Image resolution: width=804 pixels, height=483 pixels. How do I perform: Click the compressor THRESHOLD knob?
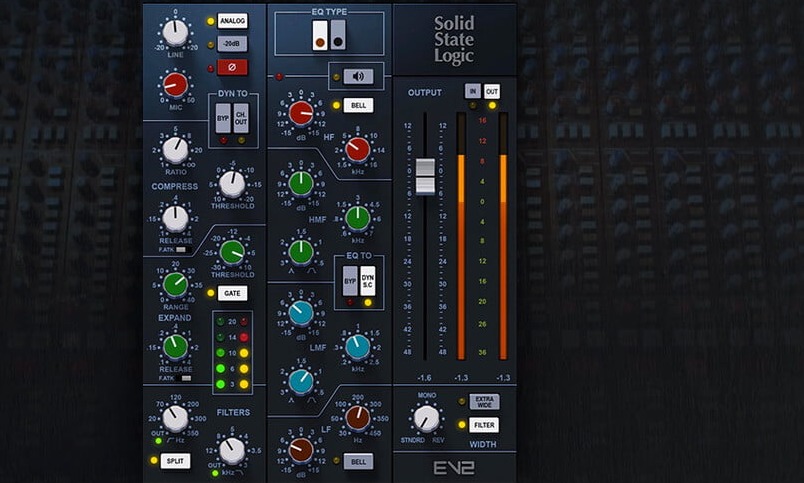(232, 185)
